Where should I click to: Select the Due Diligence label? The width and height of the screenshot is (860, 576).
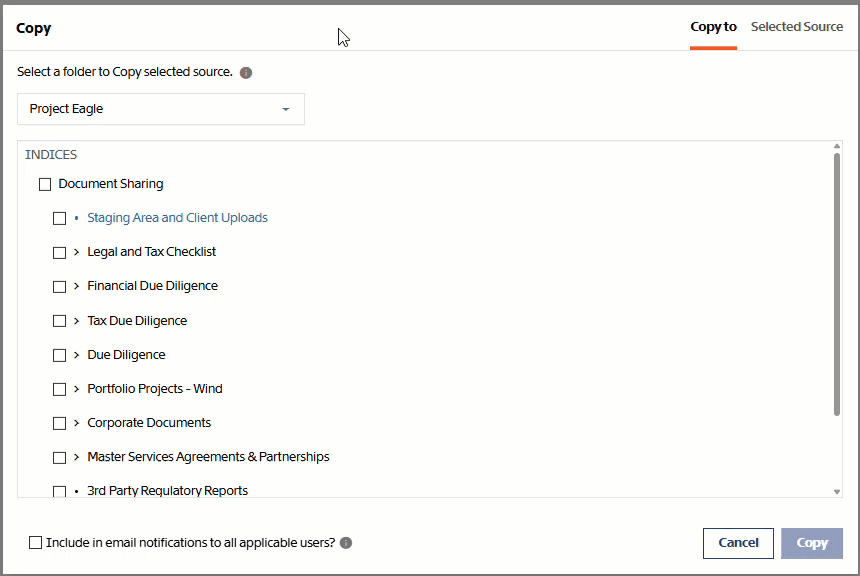click(126, 354)
